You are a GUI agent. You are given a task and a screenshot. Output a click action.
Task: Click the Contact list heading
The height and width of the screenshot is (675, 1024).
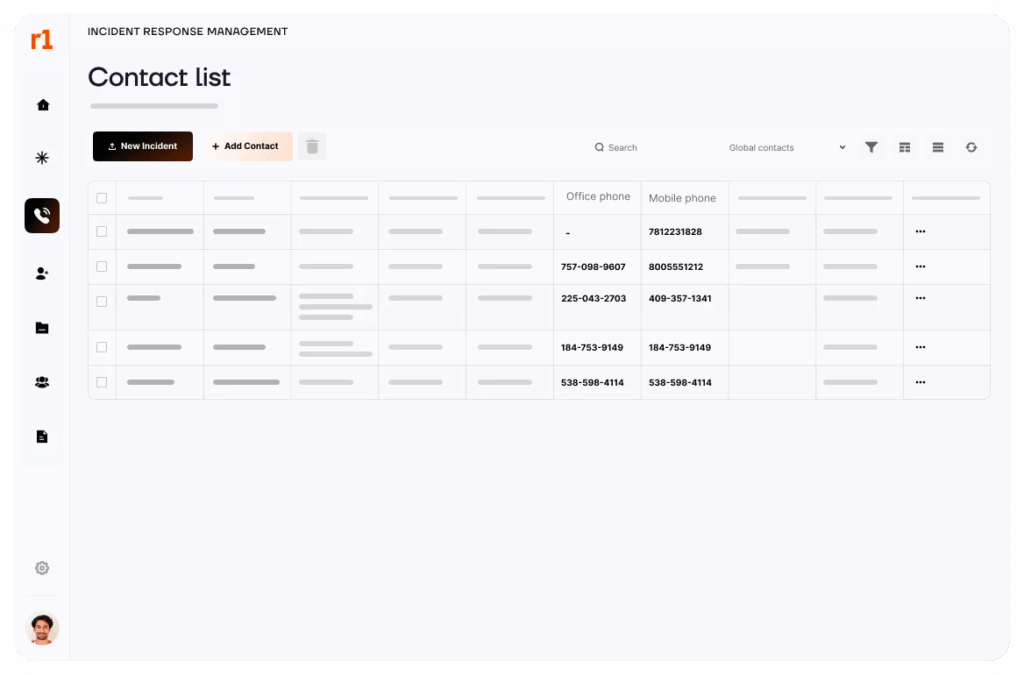pyautogui.click(x=159, y=77)
